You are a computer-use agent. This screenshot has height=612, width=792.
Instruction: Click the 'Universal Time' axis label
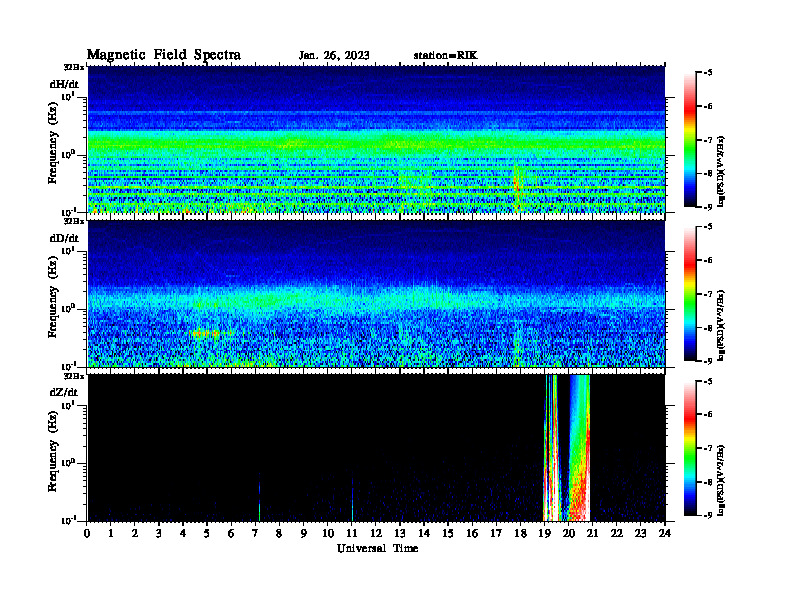click(x=378, y=548)
